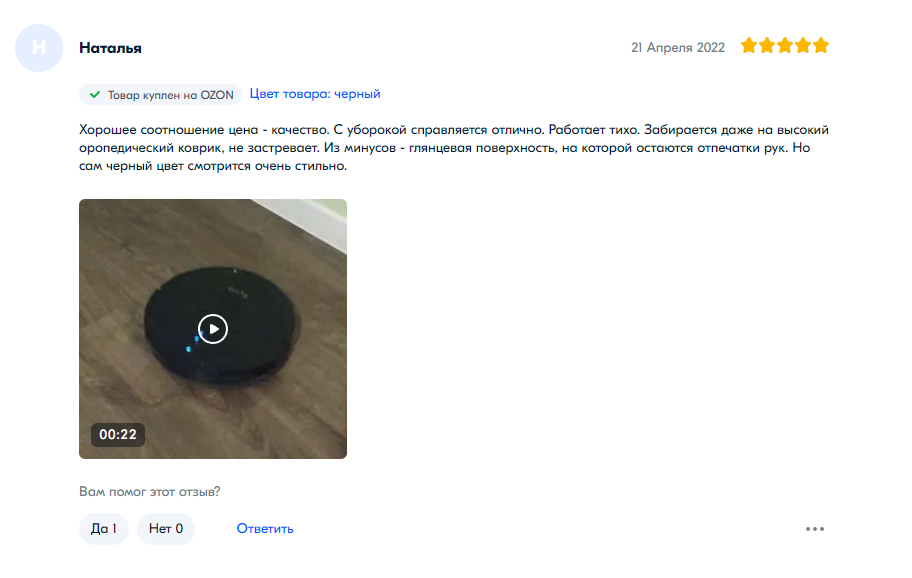Play the robot vacuum review video

pos(213,329)
